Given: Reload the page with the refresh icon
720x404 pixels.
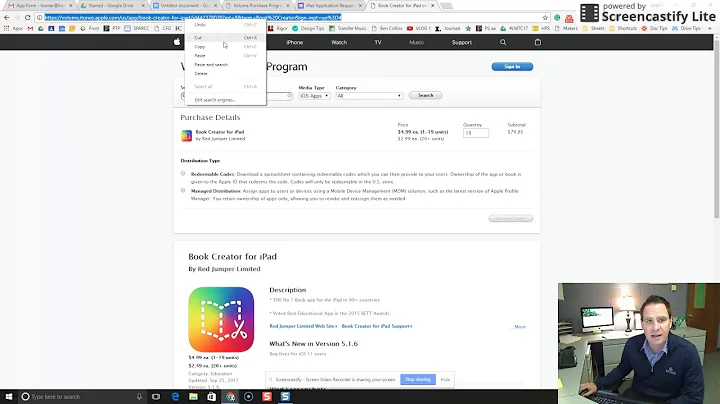Looking at the screenshot, I should pyautogui.click(x=28, y=17).
